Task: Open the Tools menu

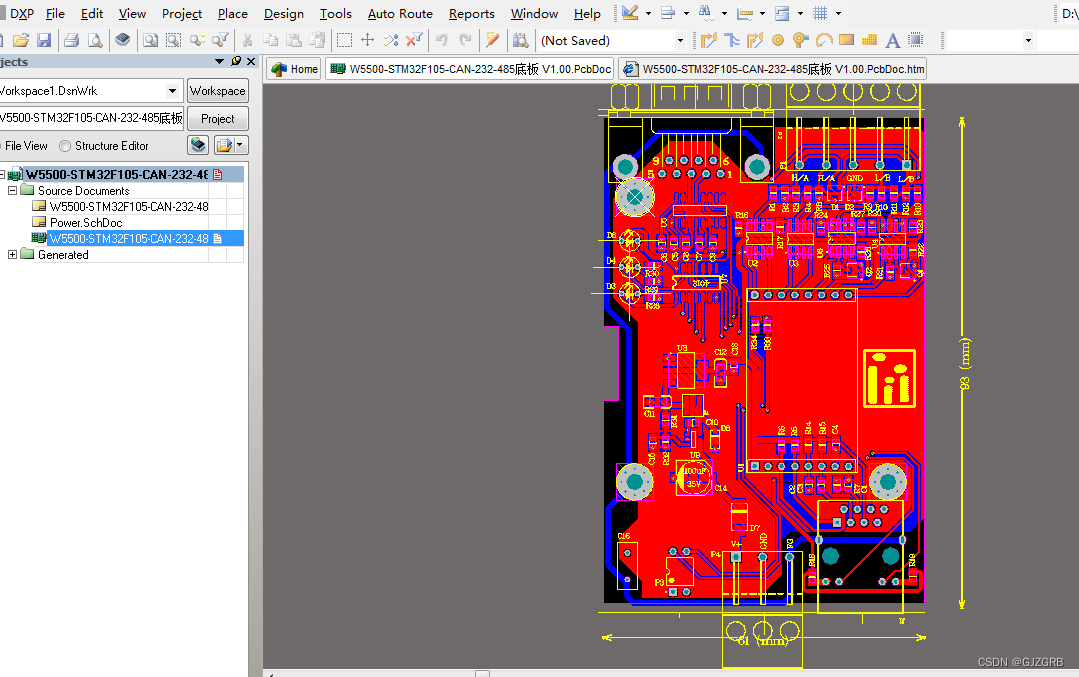Action: point(335,13)
